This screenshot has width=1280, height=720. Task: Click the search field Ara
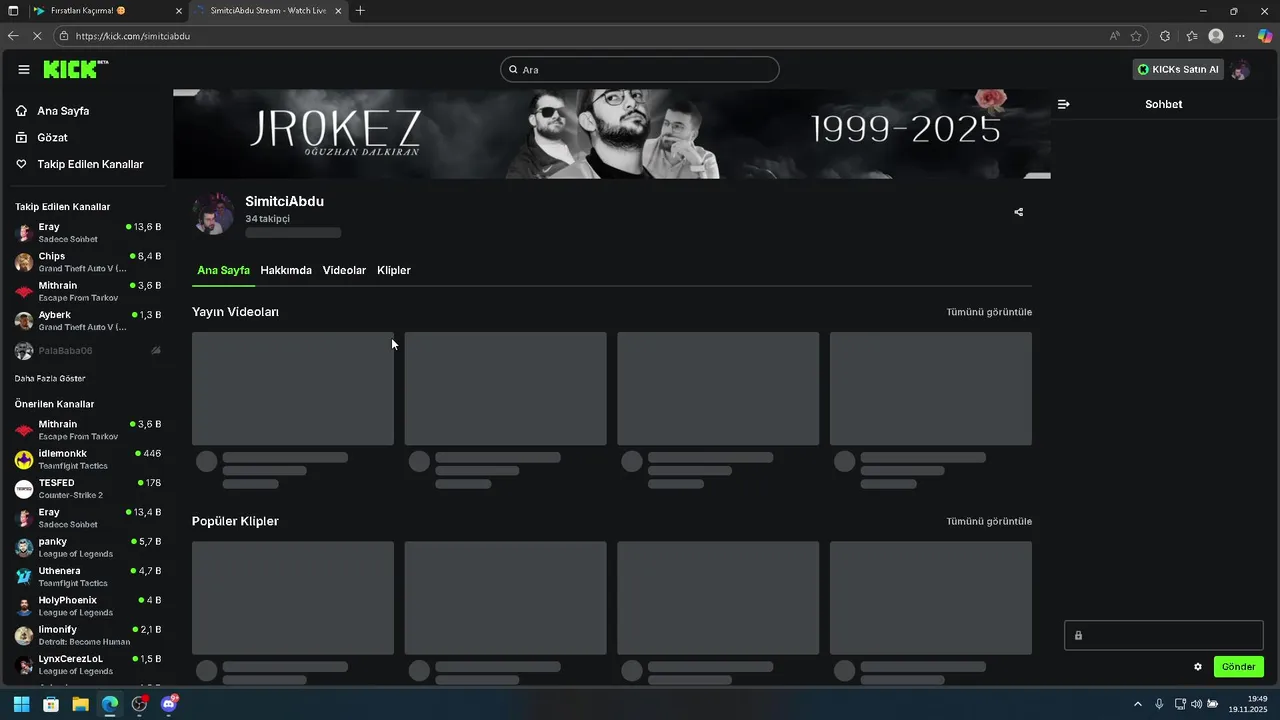(640, 70)
